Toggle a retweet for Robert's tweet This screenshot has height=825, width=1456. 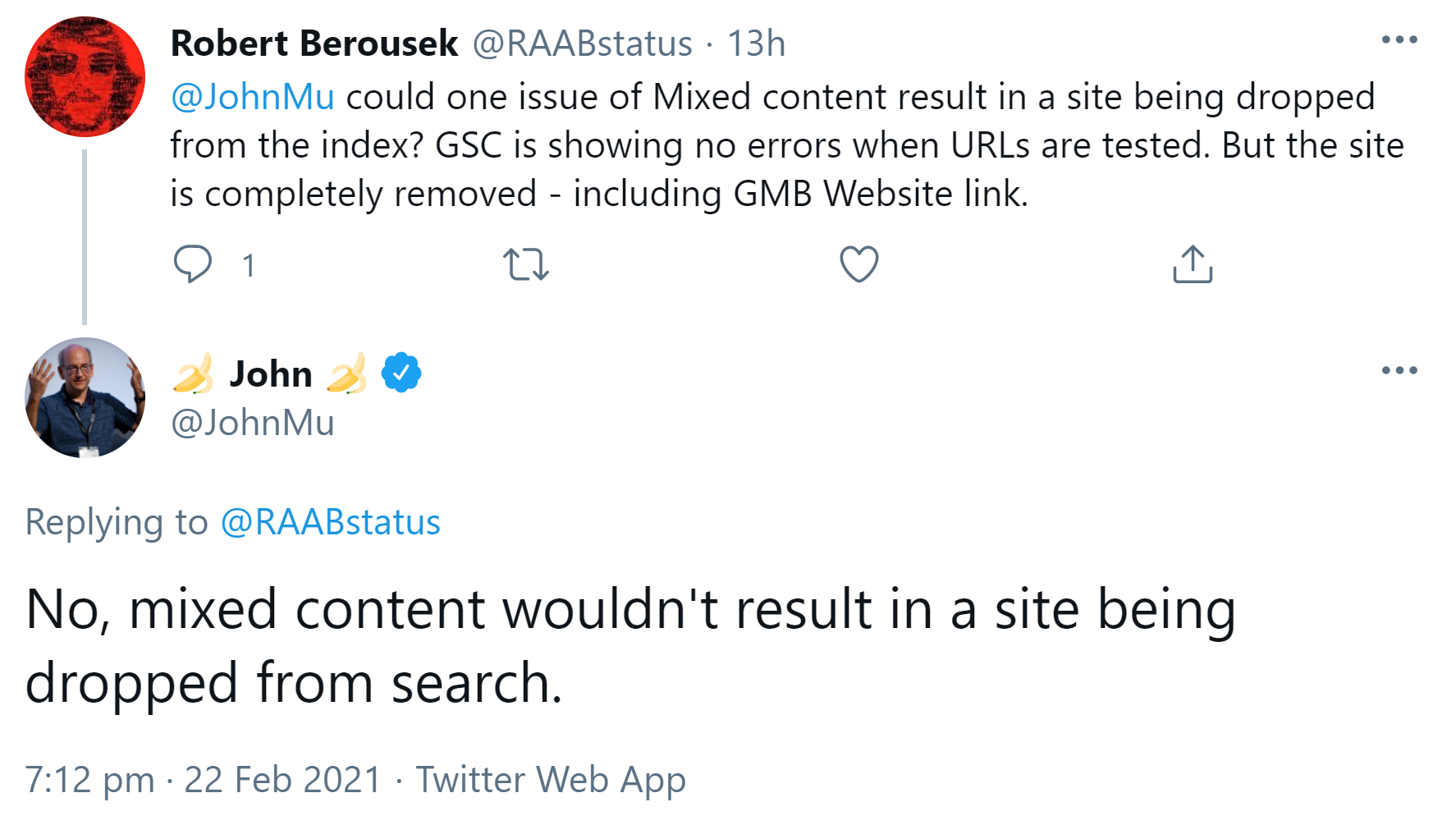(526, 264)
